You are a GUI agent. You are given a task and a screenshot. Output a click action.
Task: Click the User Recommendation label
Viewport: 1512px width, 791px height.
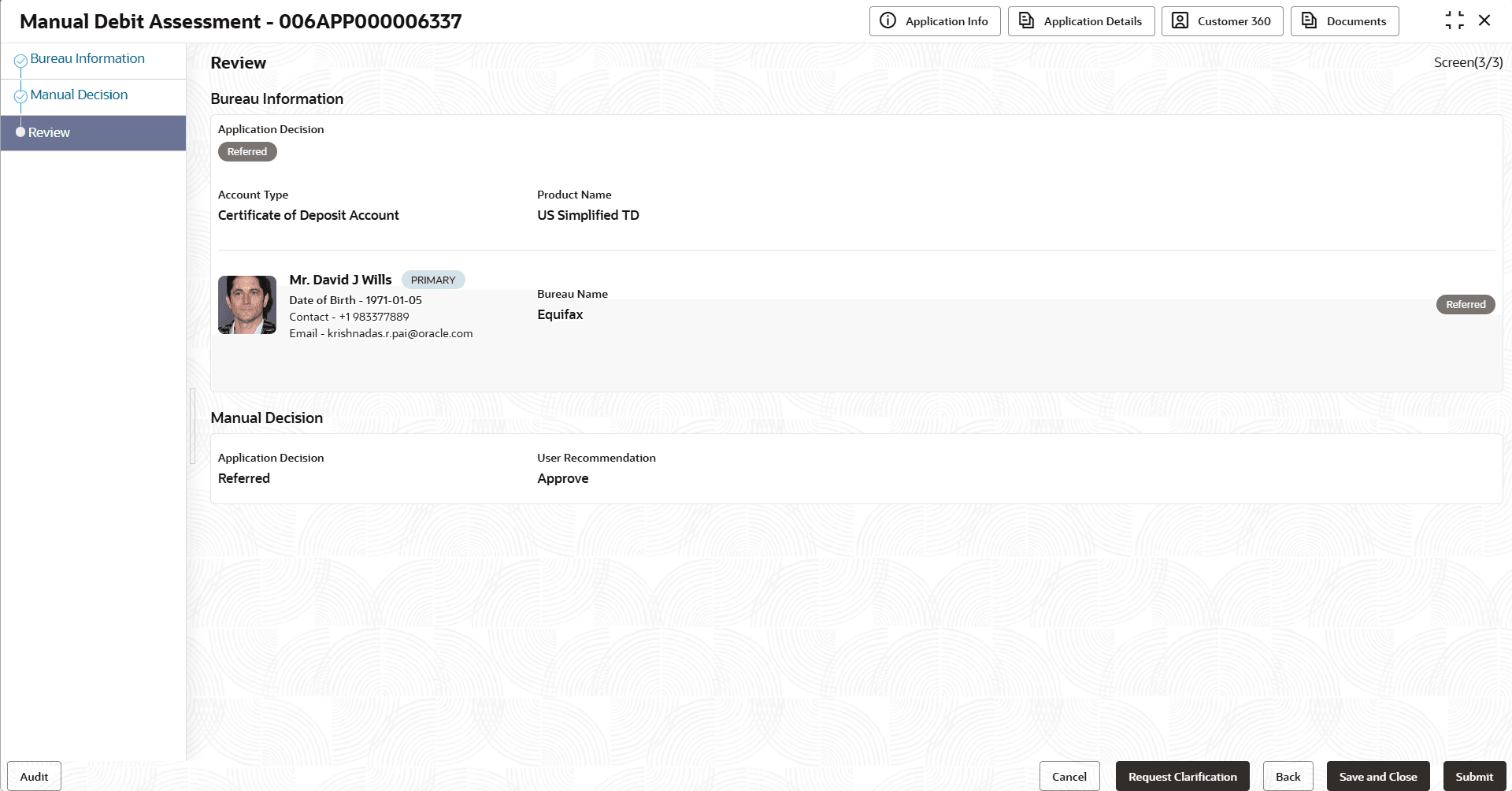click(x=596, y=458)
